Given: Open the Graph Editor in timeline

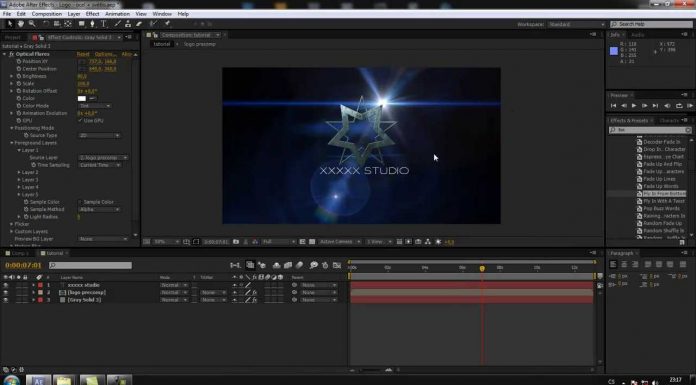Looking at the screenshot, I should pyautogui.click(x=337, y=265).
